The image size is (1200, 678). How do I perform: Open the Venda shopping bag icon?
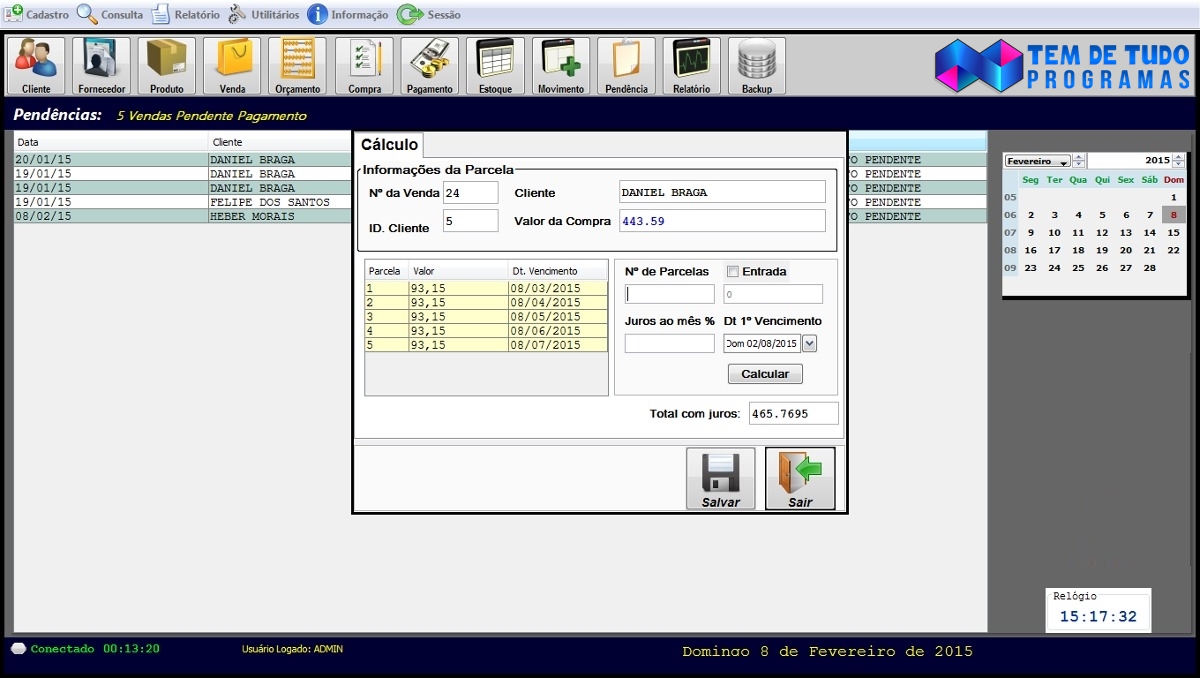(x=232, y=66)
